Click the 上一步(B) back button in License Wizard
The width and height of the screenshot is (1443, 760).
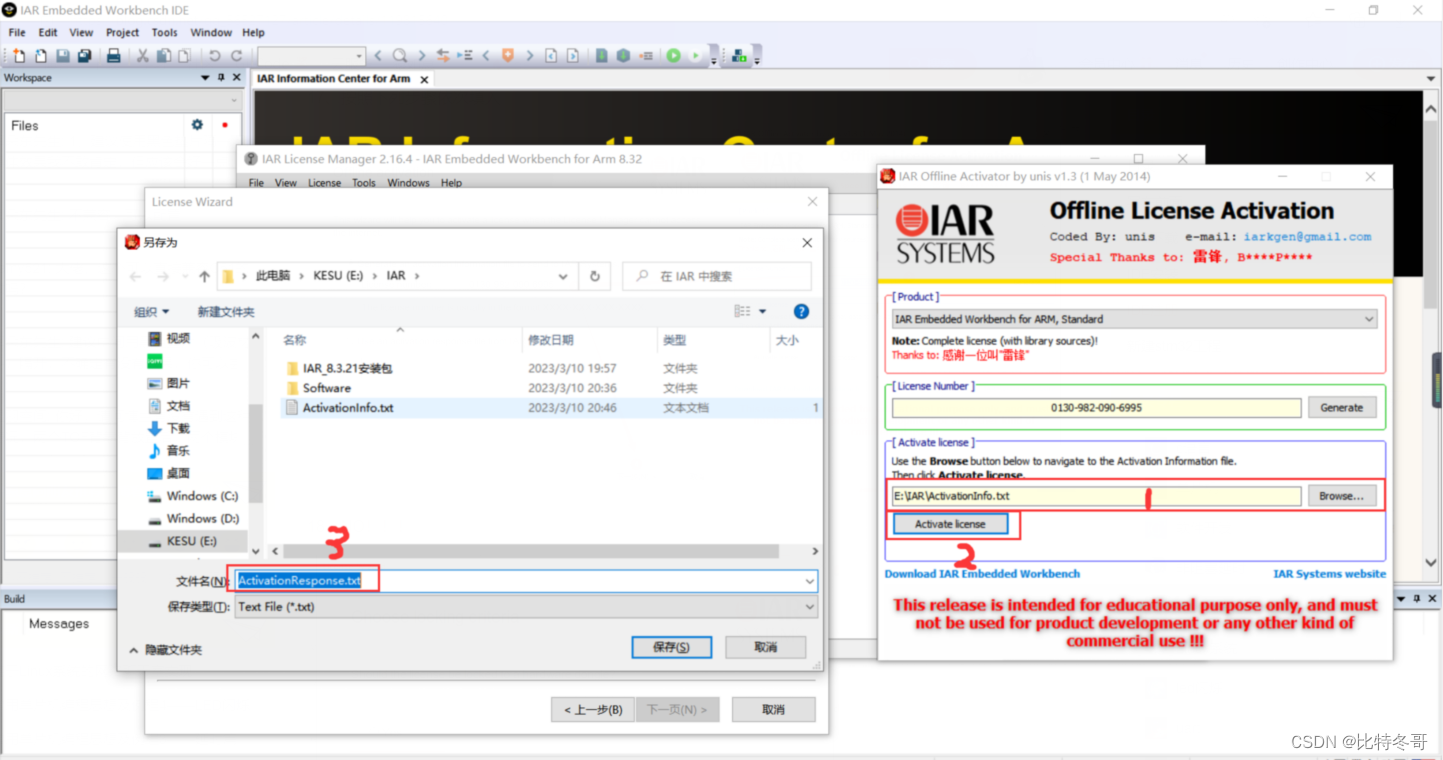591,710
